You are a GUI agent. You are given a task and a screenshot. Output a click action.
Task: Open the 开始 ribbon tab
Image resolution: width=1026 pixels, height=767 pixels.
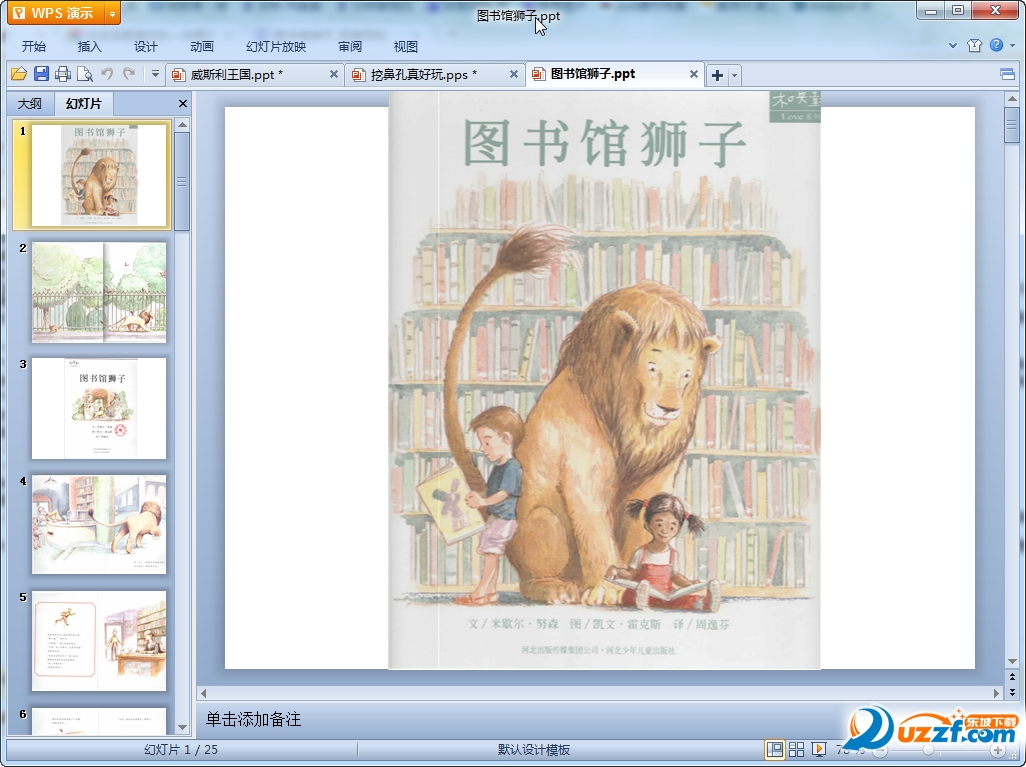pyautogui.click(x=33, y=46)
